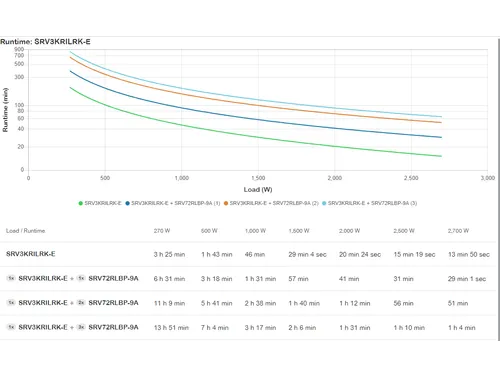Click the 2 h 6 min cell

click(x=302, y=328)
